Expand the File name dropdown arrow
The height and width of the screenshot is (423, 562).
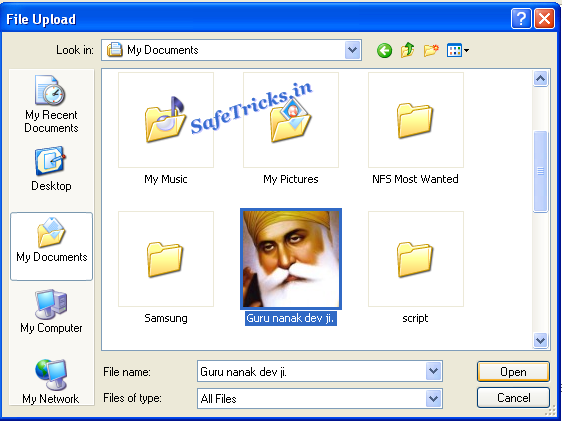tap(434, 371)
